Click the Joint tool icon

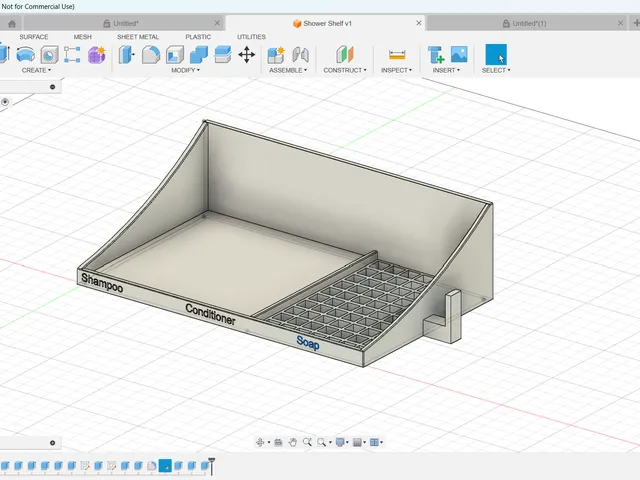300,55
